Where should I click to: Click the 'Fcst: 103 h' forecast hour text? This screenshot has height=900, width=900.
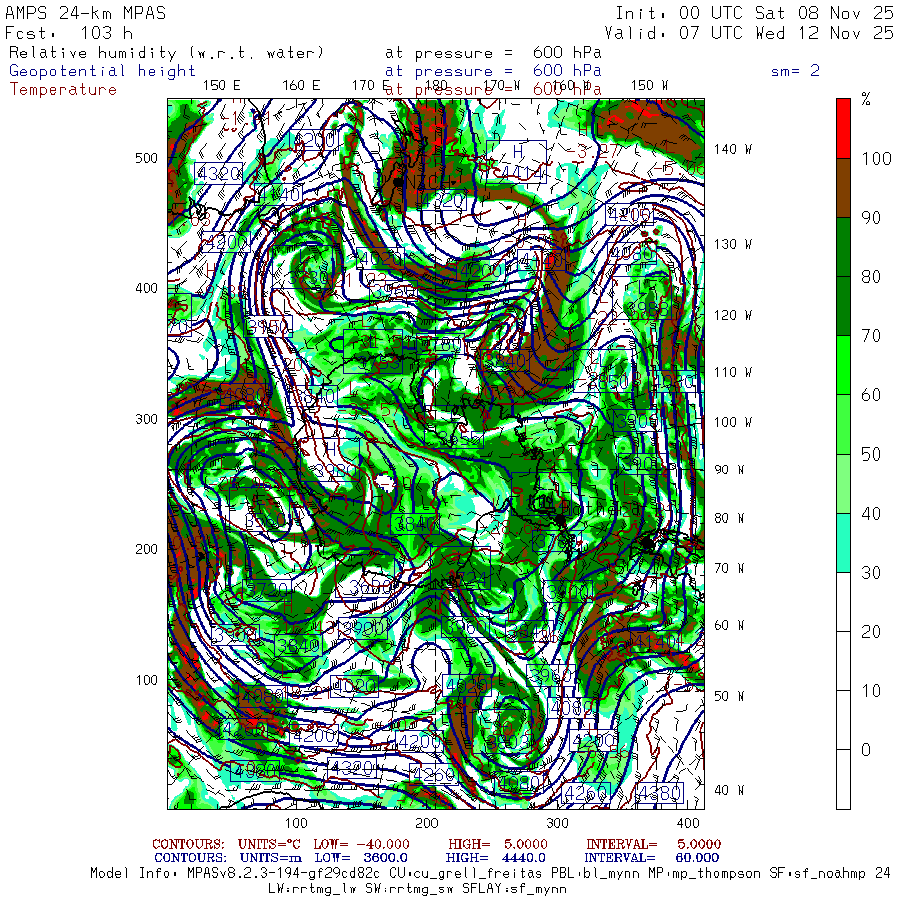[69, 33]
